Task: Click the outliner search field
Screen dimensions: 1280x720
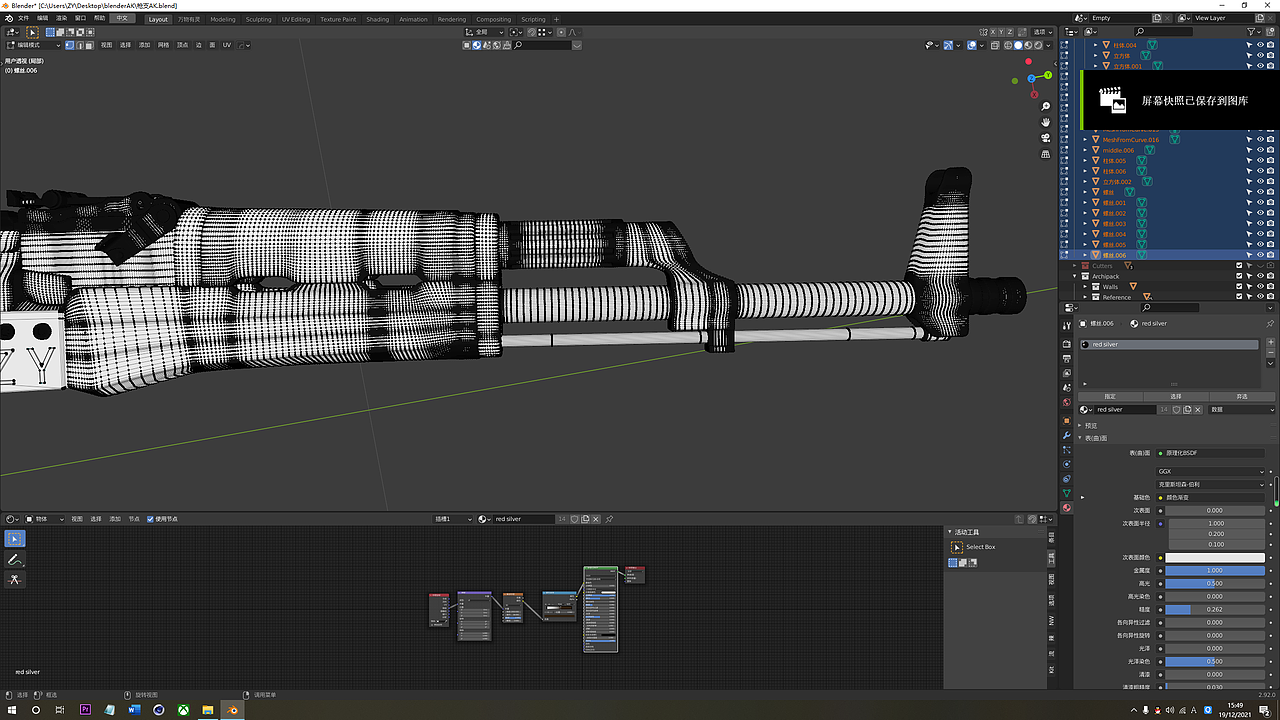Action: point(1163,32)
